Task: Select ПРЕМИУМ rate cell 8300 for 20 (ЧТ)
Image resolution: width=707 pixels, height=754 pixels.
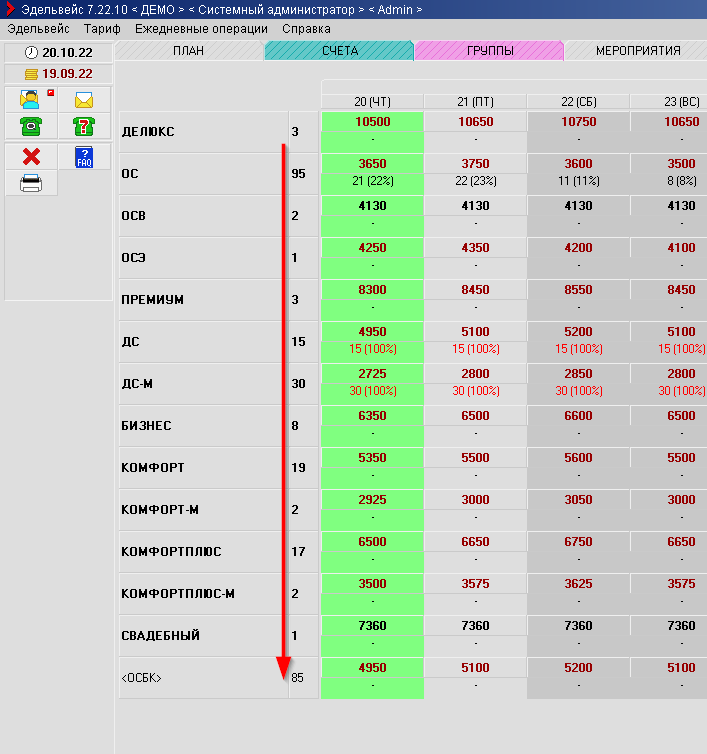Action: click(372, 290)
